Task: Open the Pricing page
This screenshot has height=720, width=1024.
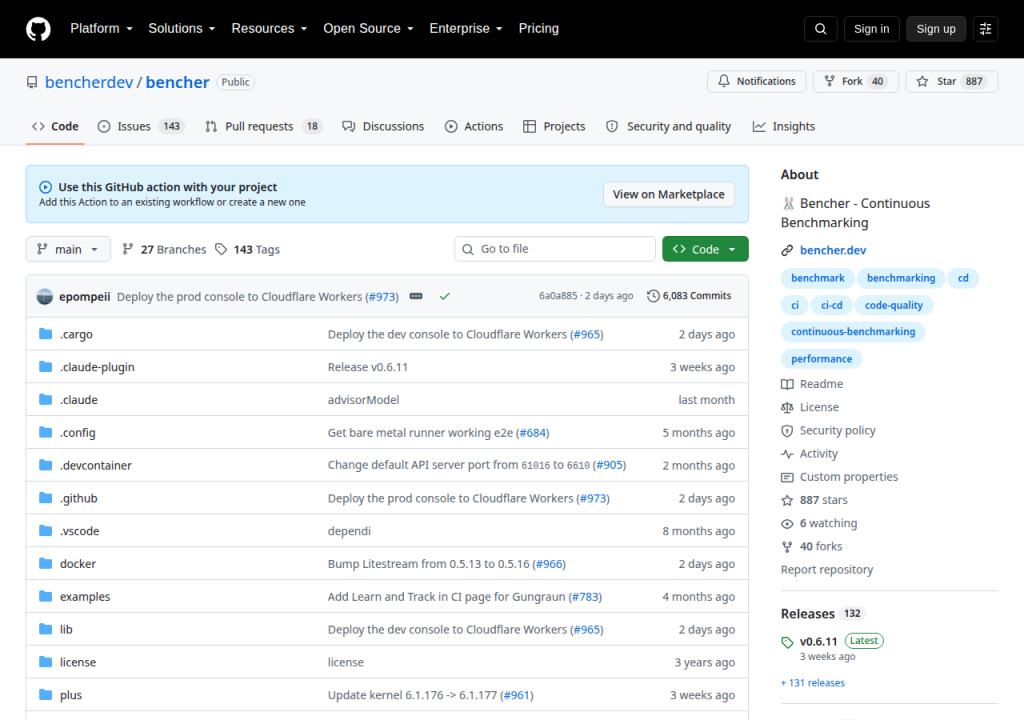Action: 539,29
